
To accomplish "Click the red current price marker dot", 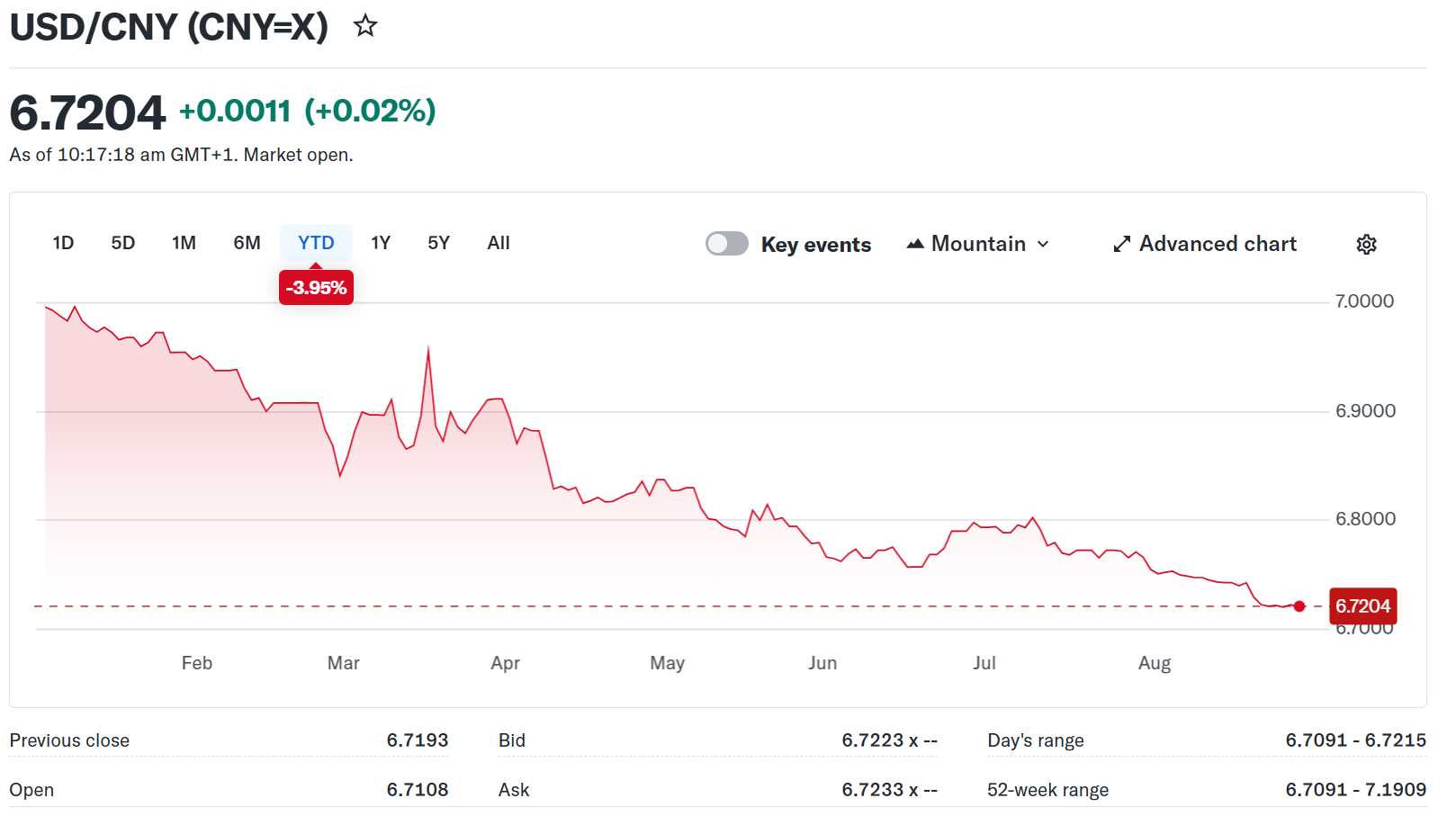I will (1299, 606).
